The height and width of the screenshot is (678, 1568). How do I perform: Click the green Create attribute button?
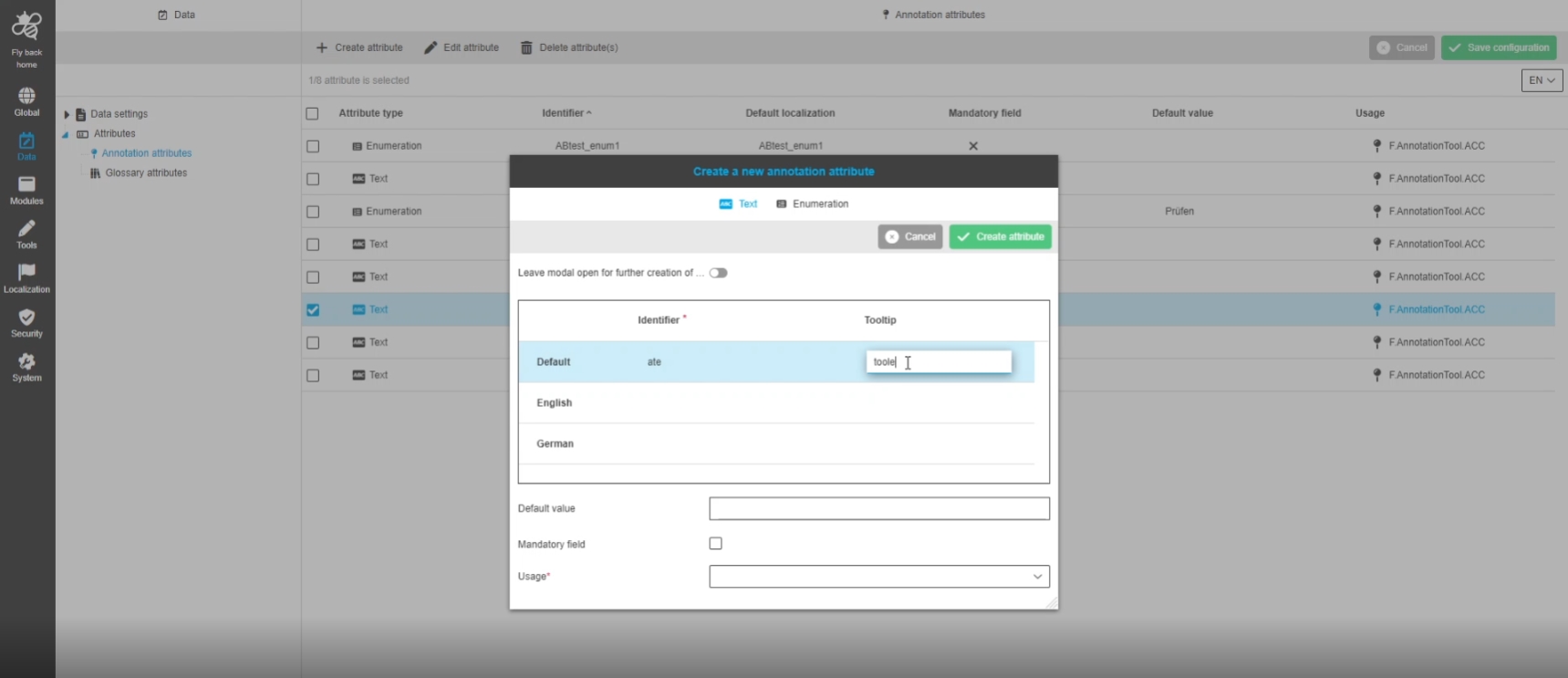click(1001, 237)
